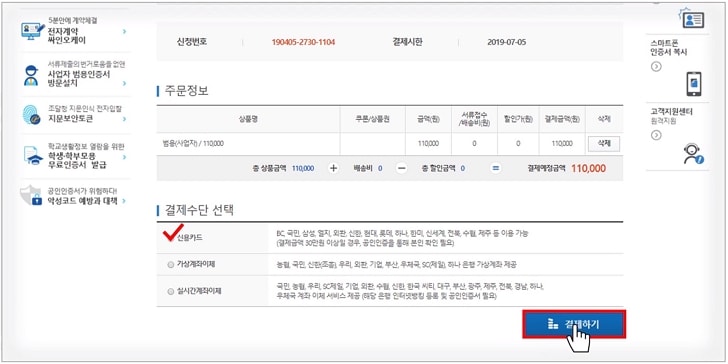Click the application number 190405-2730-1104
The height and width of the screenshot is (364, 728).
click(x=304, y=42)
